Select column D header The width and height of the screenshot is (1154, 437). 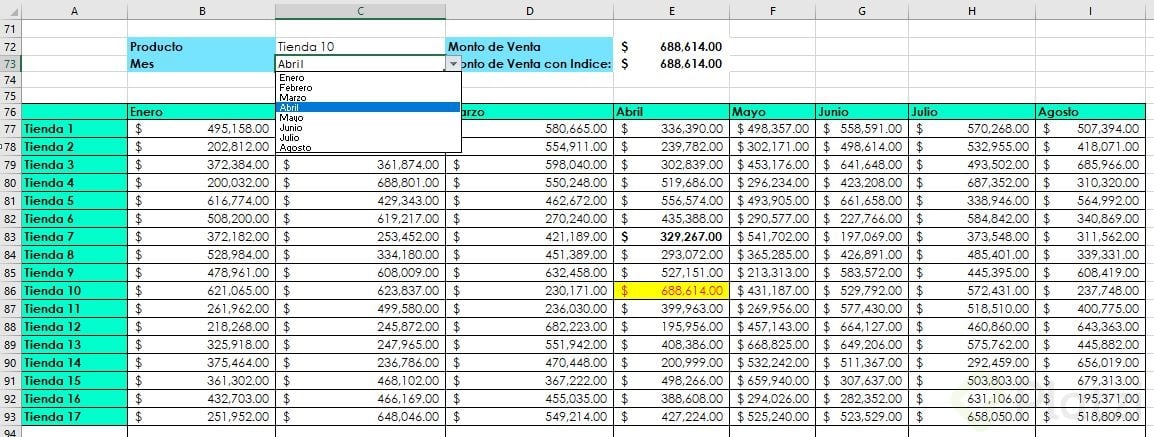(529, 10)
